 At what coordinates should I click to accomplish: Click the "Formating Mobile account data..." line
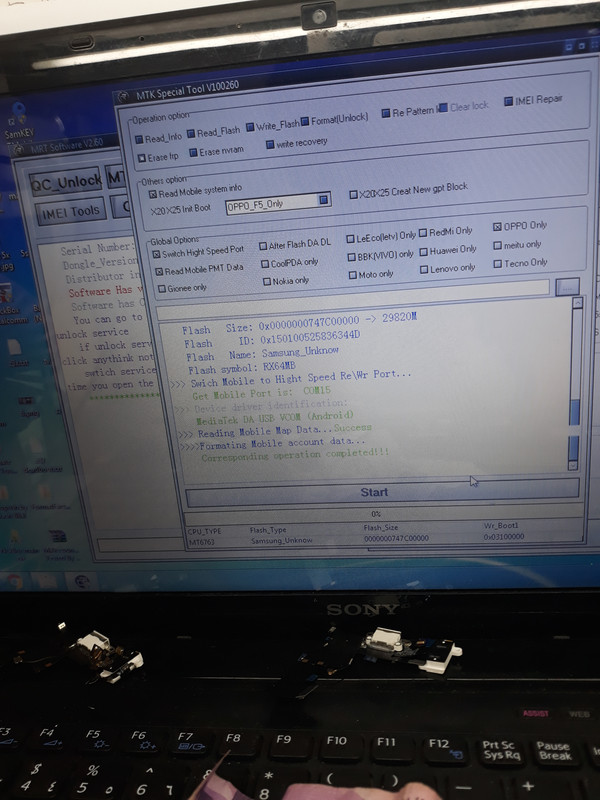pos(272,443)
